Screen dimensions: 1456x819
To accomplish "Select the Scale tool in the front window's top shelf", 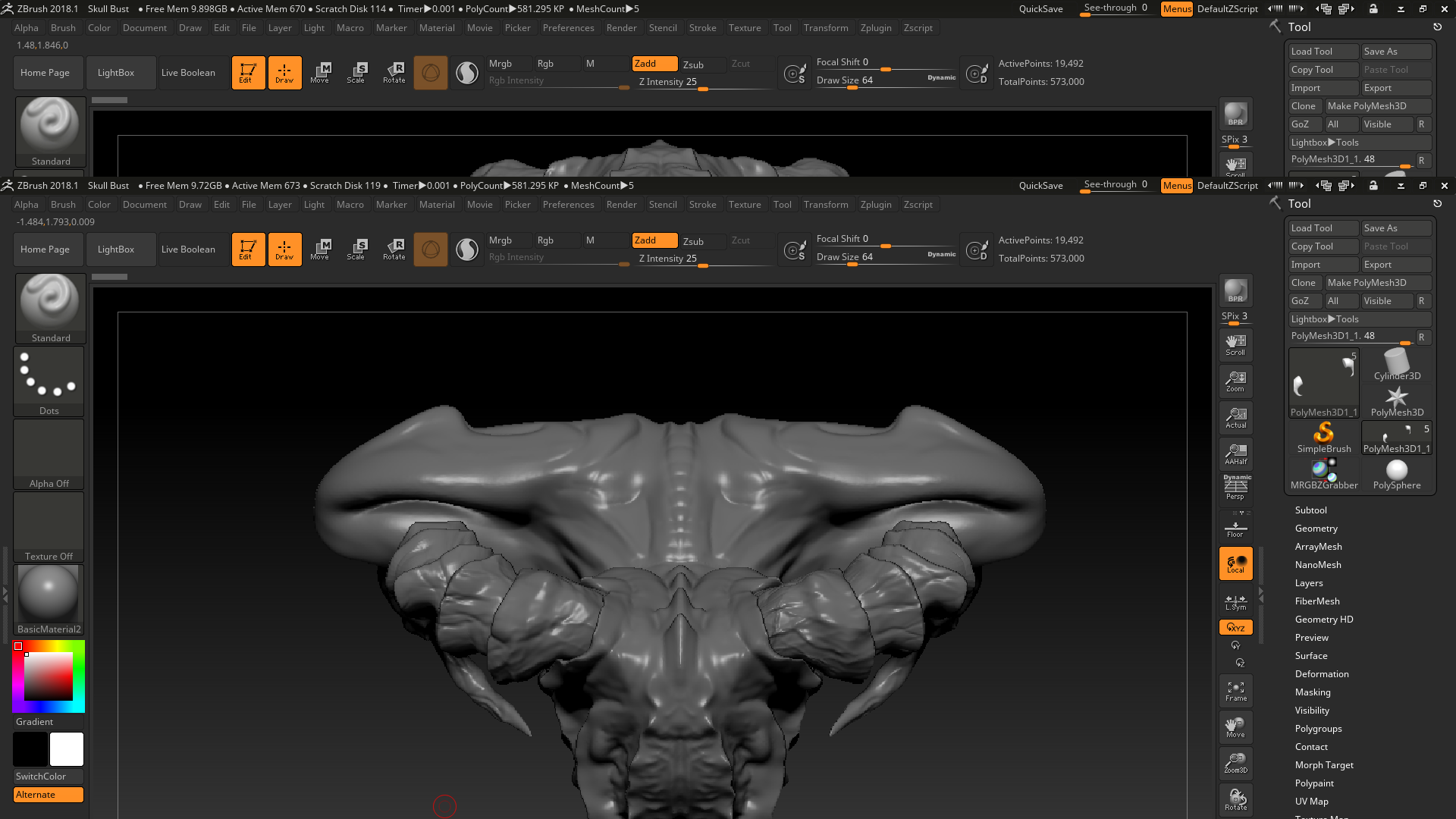I will click(356, 249).
